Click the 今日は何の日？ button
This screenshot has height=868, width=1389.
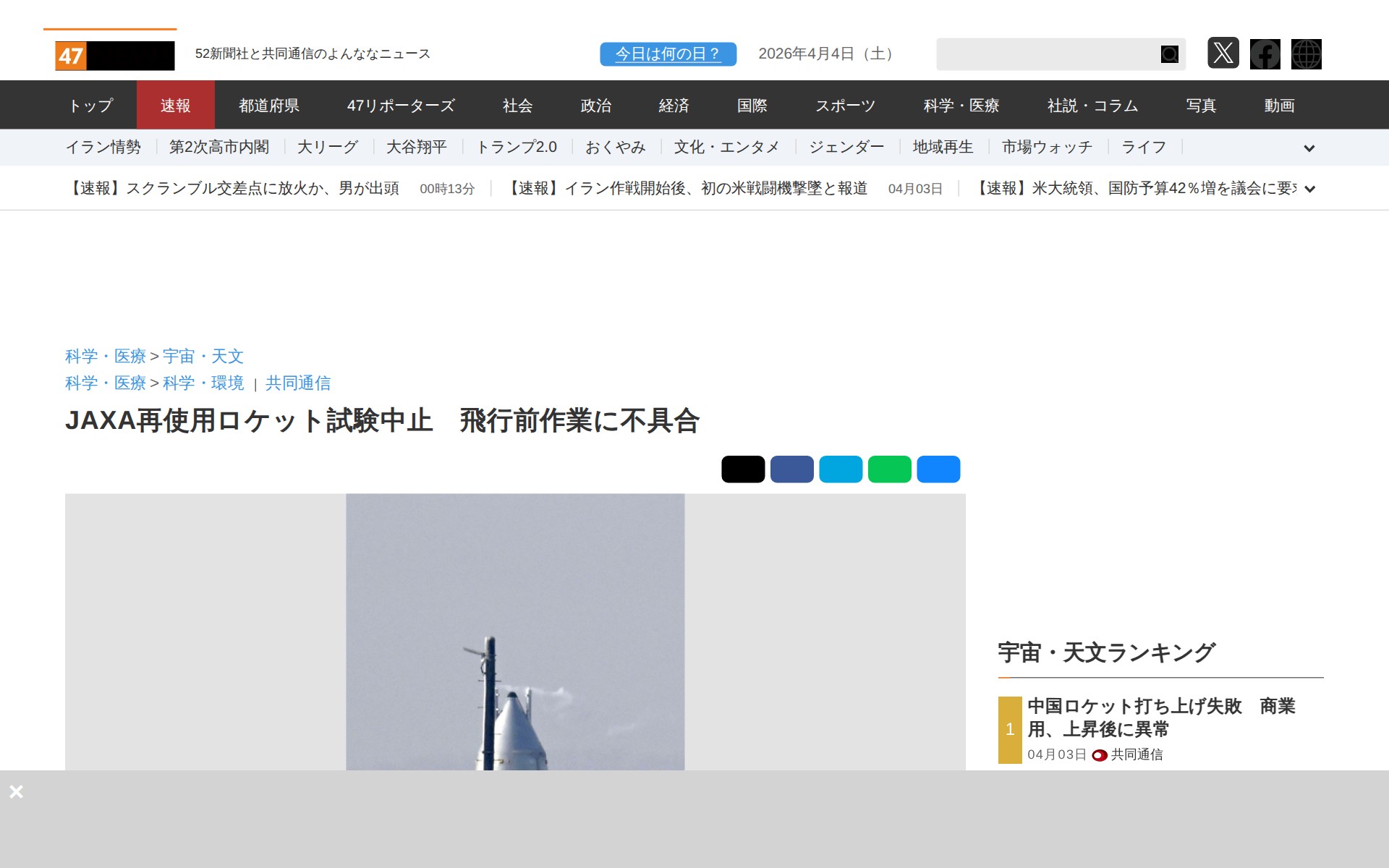tap(668, 54)
